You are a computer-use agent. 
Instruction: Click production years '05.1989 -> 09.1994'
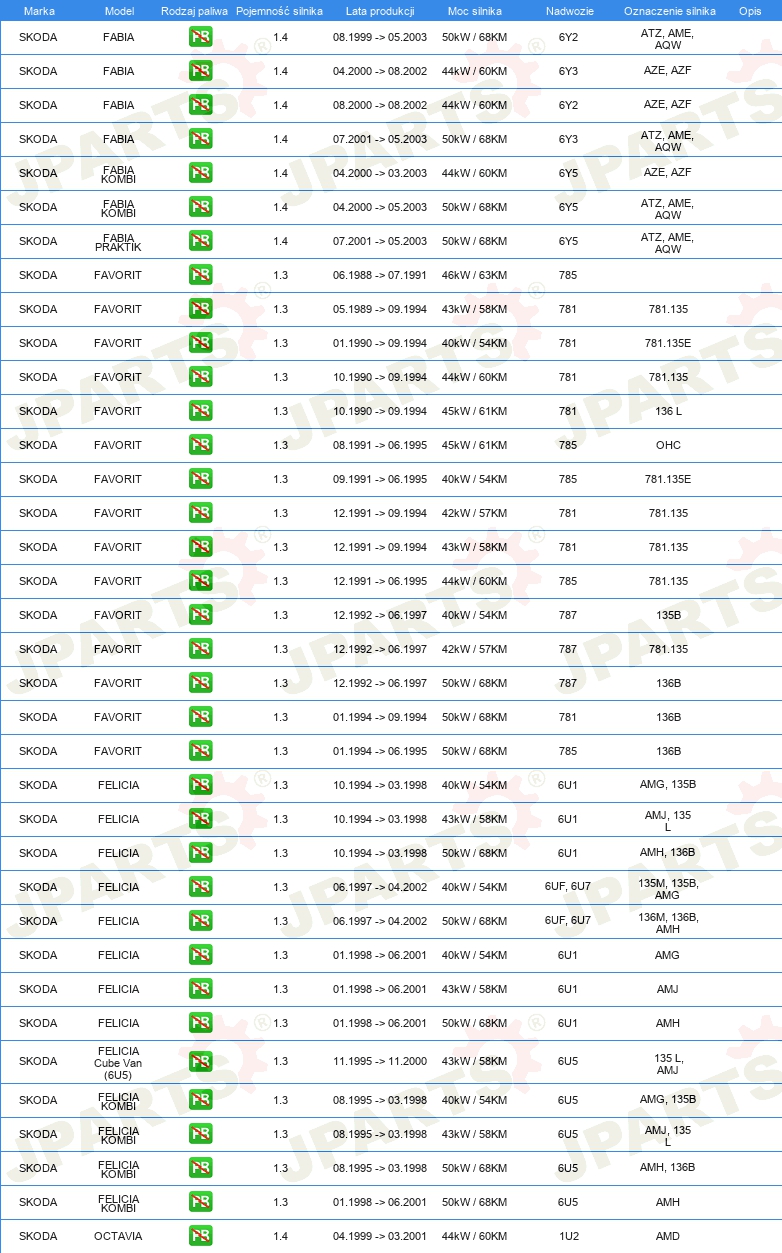(380, 309)
